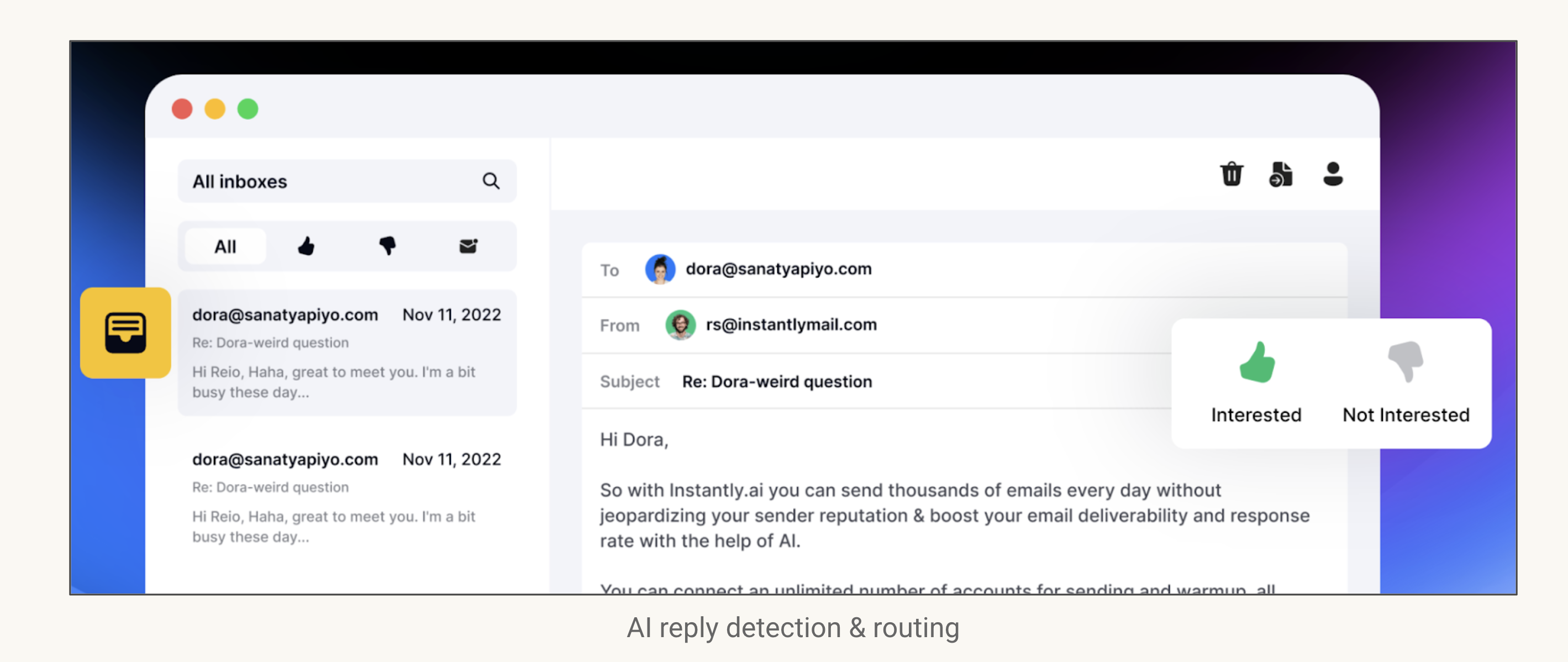Click the trash delete icon

pyautogui.click(x=1232, y=174)
